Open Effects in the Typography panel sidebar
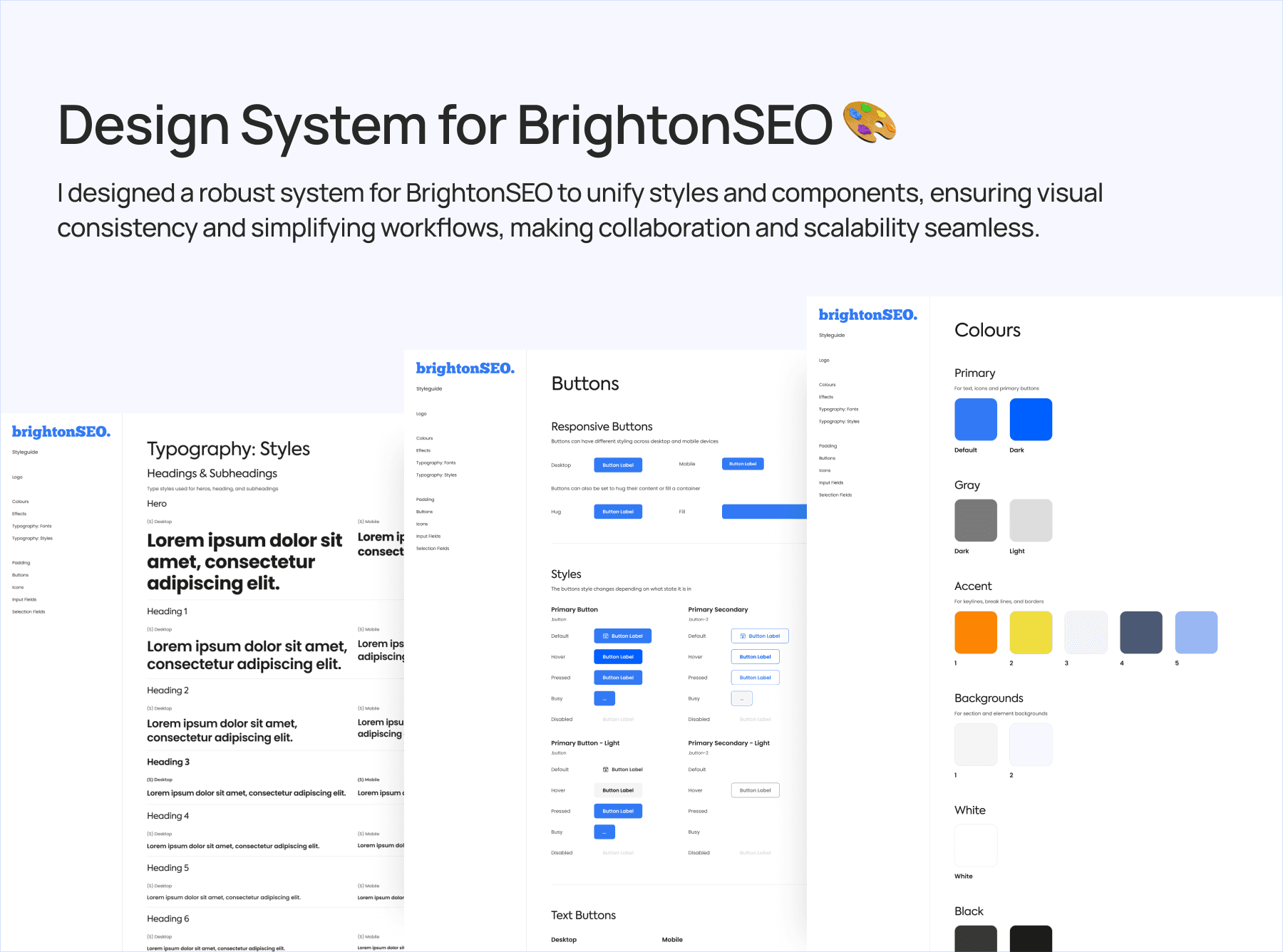The image size is (1283, 952). tap(19, 514)
